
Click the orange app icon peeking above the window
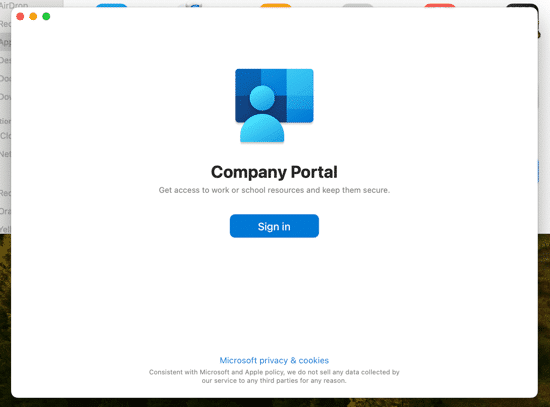click(x=276, y=6)
